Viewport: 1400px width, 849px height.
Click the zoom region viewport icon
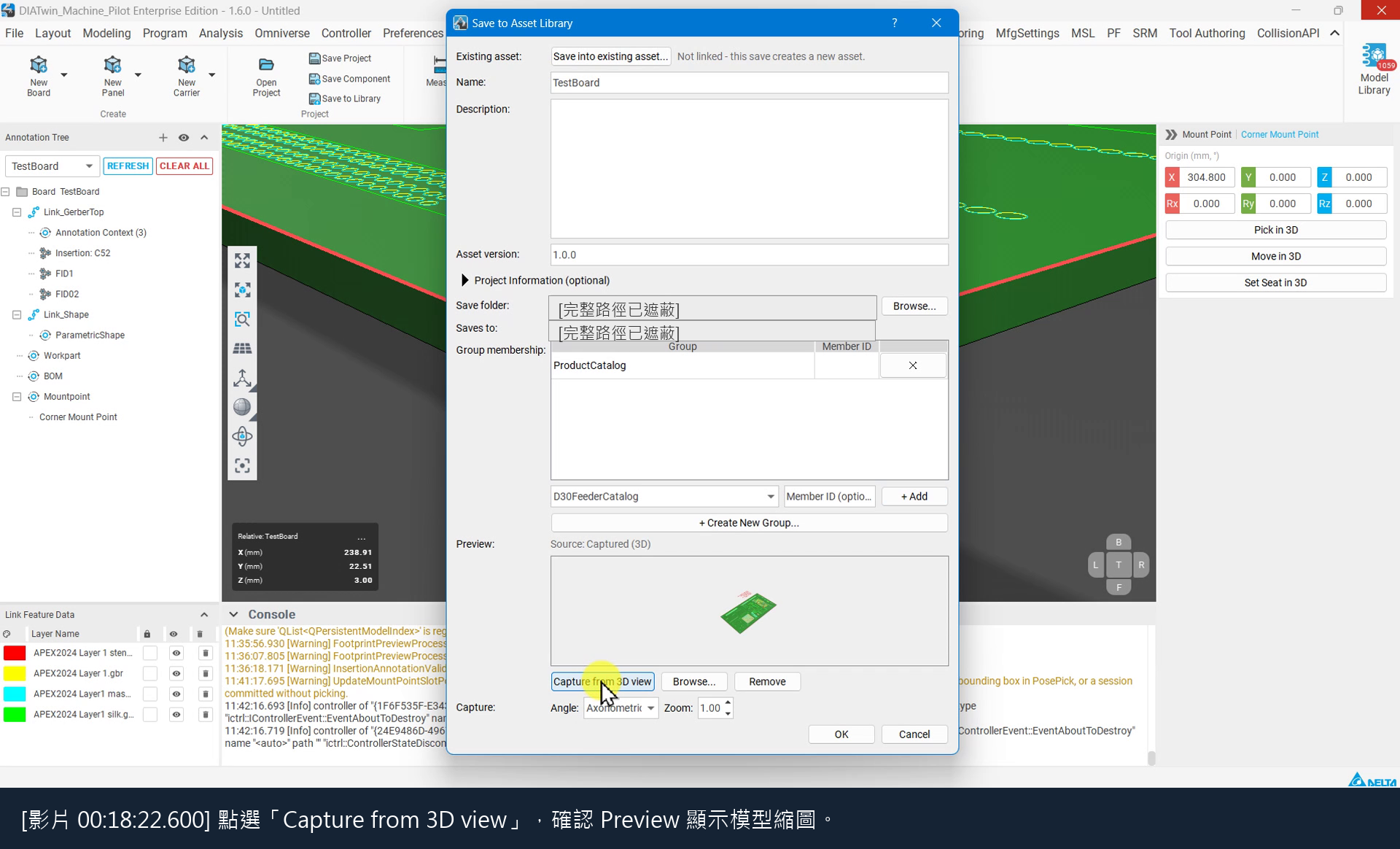tap(242, 319)
